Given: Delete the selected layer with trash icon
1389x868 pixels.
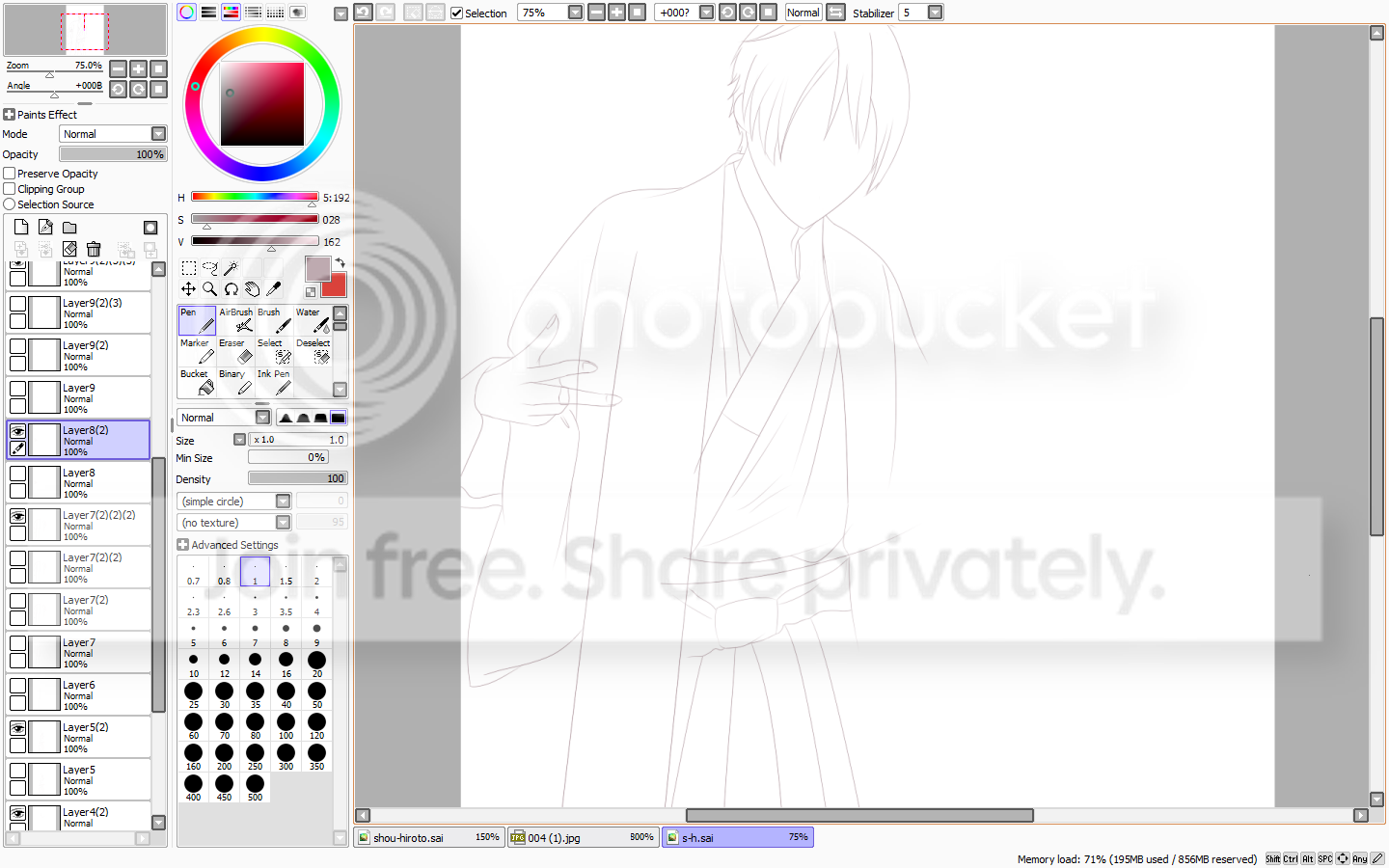Looking at the screenshot, I should point(94,249).
